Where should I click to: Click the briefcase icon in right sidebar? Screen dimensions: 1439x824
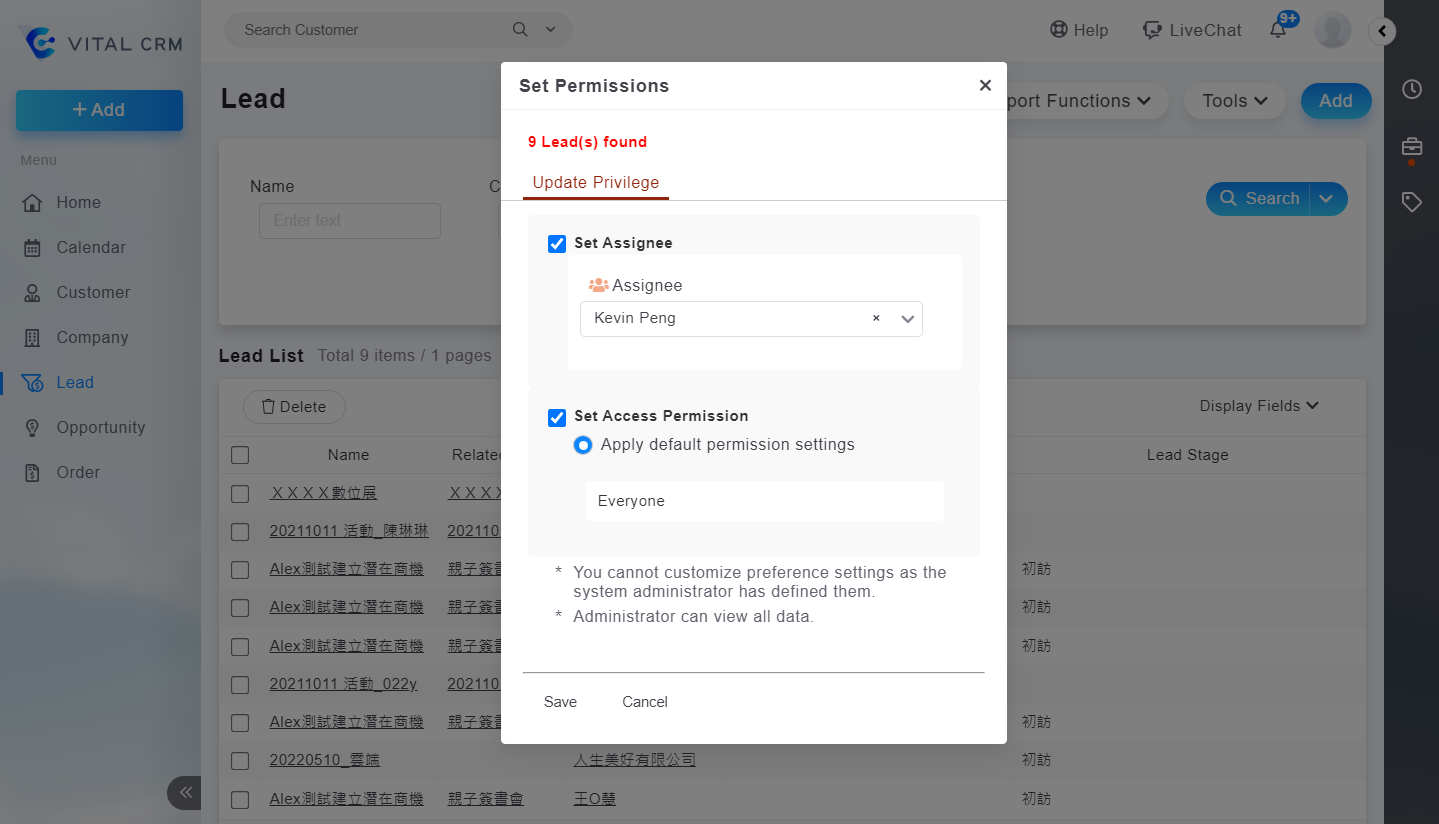pos(1411,147)
